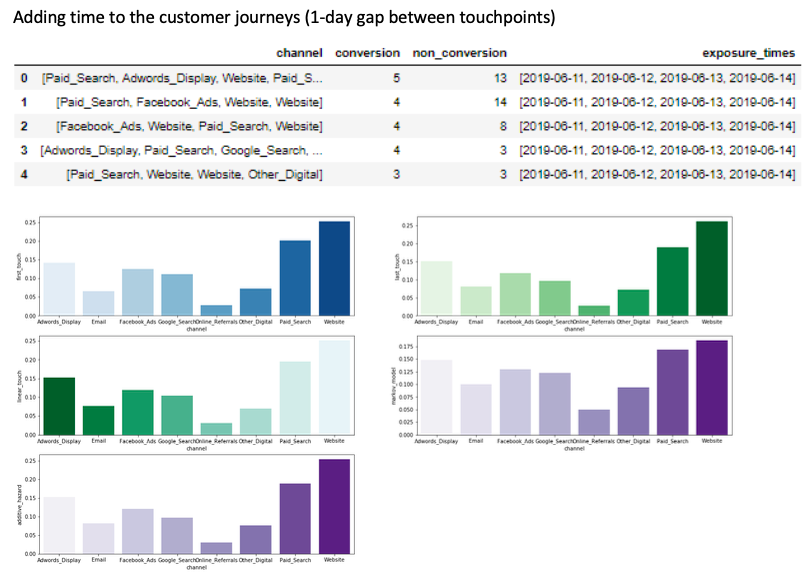Click the Online_Referrals bar in additive_hazard chart
810x580 pixels.
[215, 547]
